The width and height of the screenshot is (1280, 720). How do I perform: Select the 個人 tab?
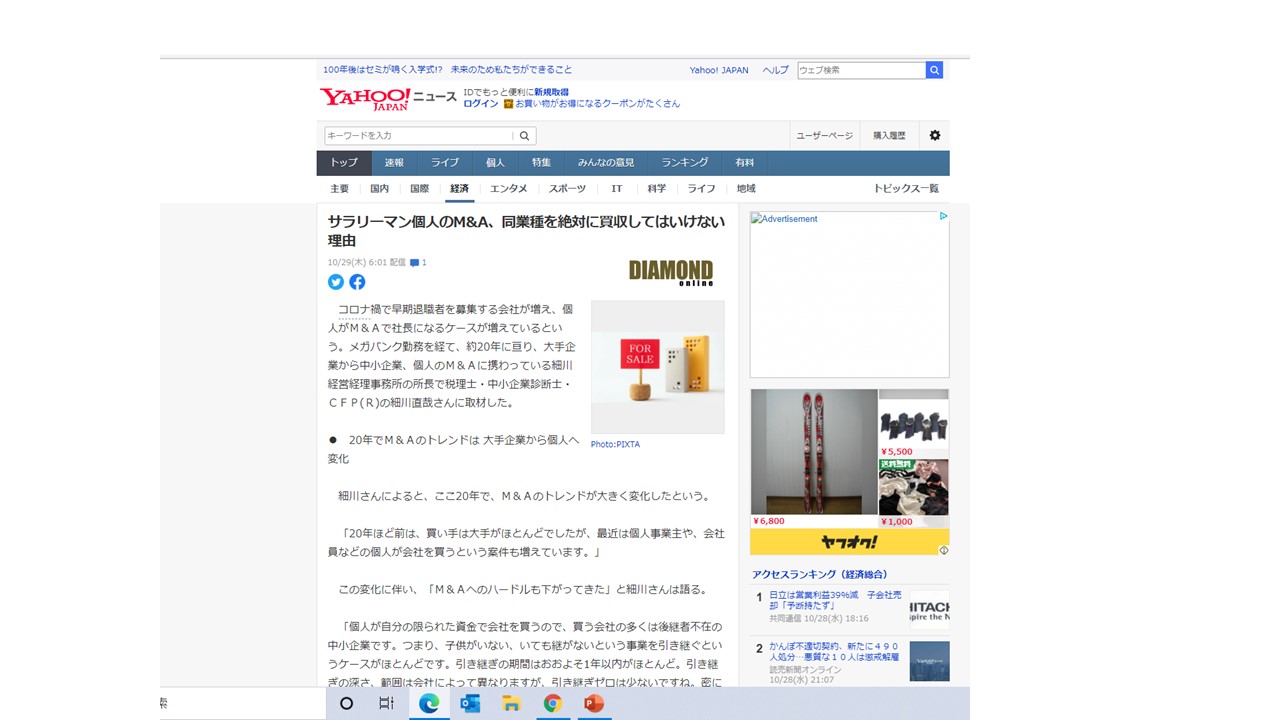(x=495, y=163)
